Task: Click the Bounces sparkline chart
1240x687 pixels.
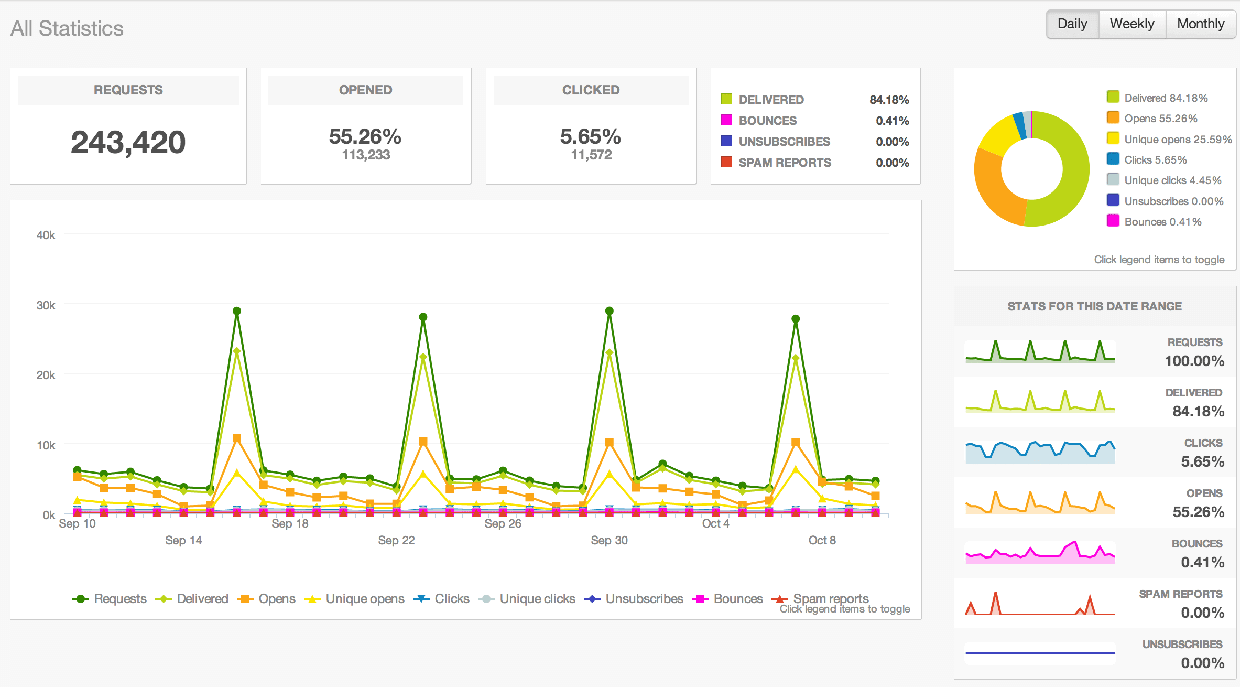Action: [x=1040, y=553]
